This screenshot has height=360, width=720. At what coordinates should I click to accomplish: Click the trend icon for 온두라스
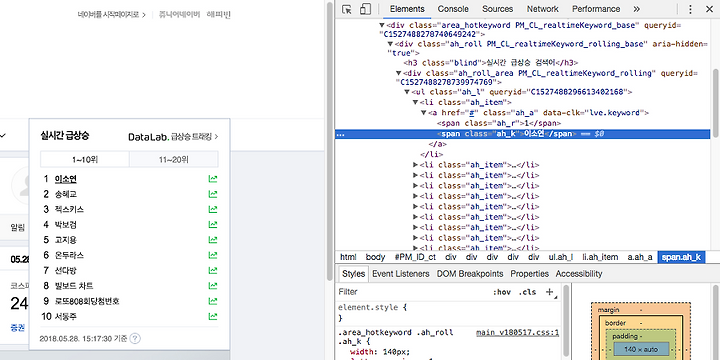click(x=213, y=255)
